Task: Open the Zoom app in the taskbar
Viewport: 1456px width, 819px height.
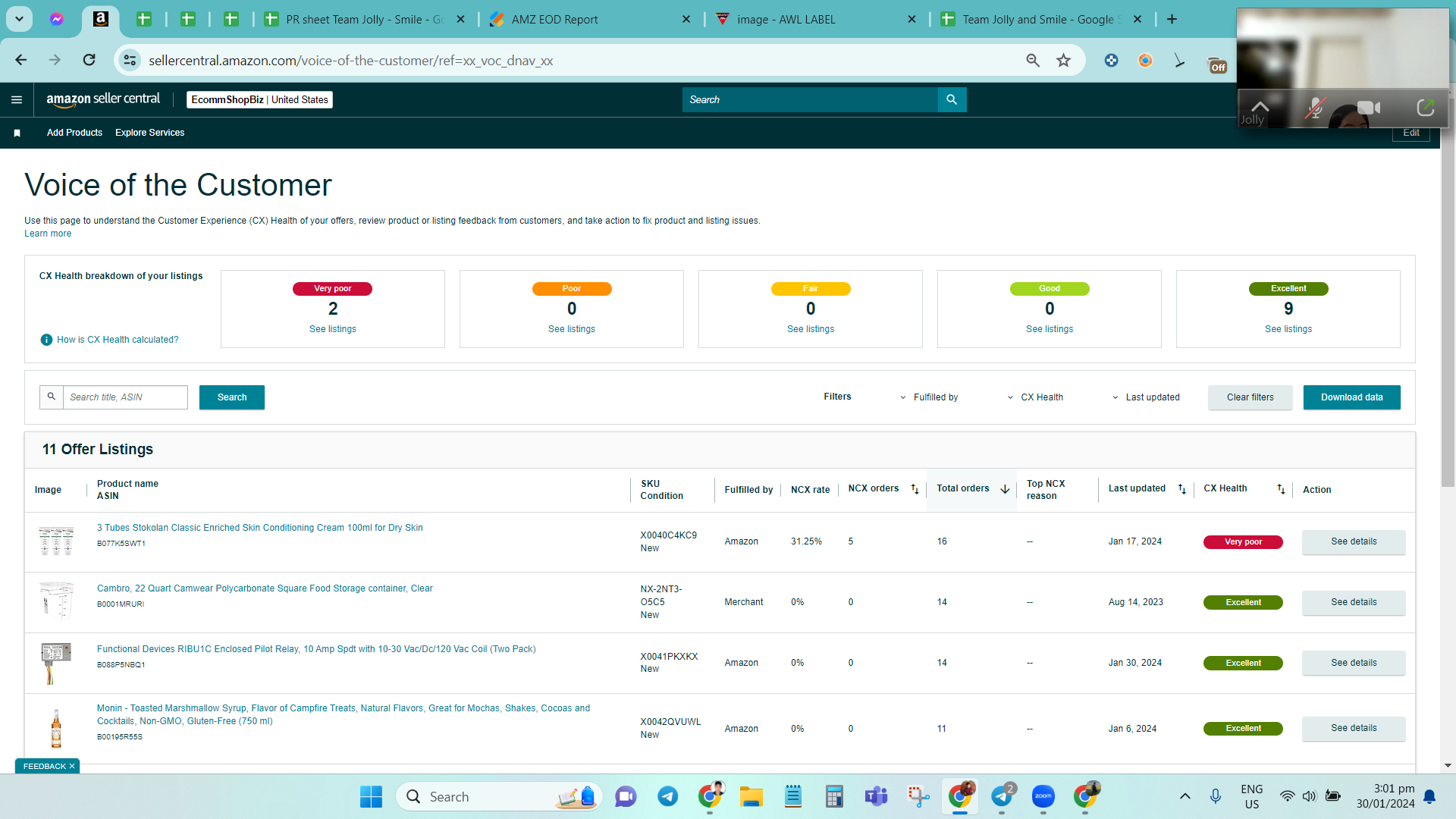Action: (x=1043, y=796)
